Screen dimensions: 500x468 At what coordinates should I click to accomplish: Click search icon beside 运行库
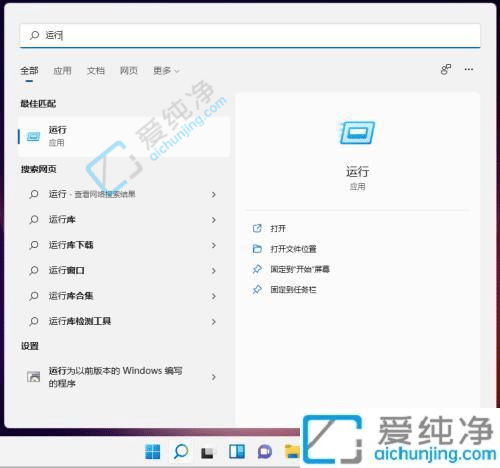34,219
